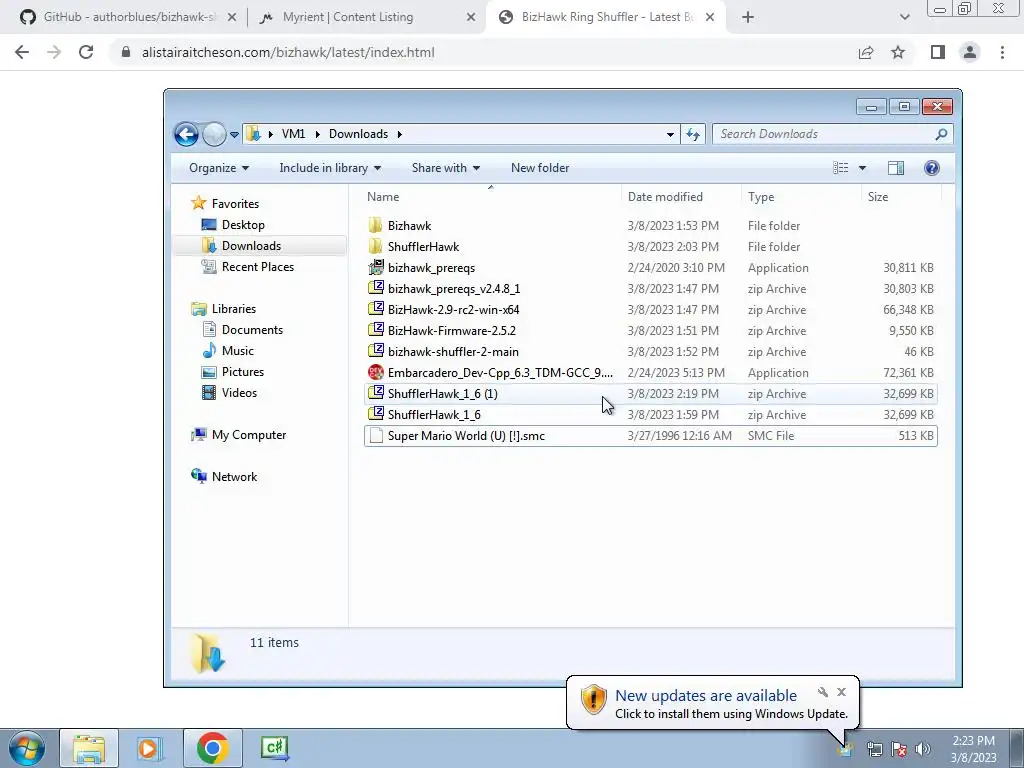Select the BizHawk-2.9-rc2-win-x64 zip icon
The height and width of the screenshot is (768, 1024).
(376, 309)
